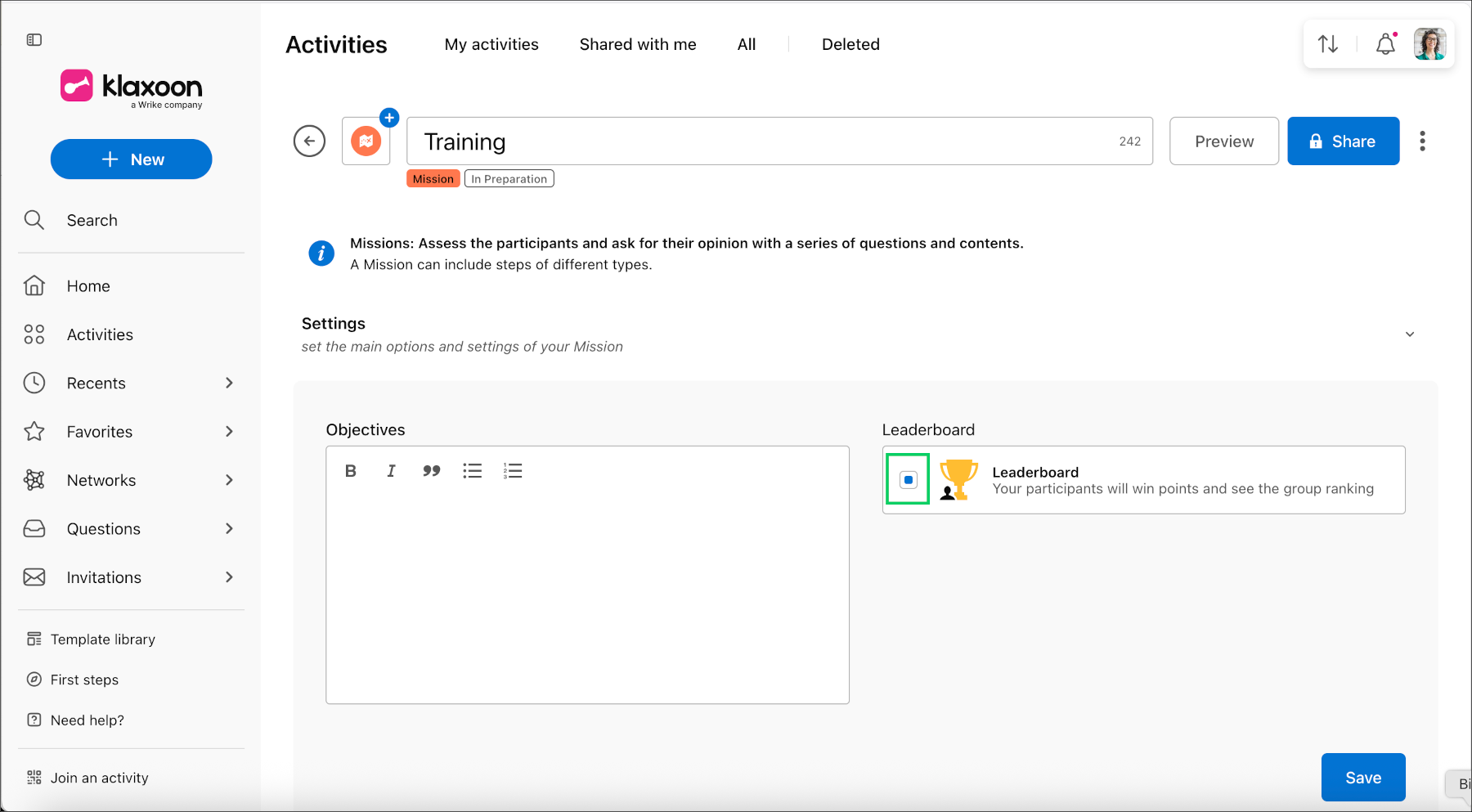The height and width of the screenshot is (812, 1472).
Task: Open the Deleted tab
Action: coord(850,44)
